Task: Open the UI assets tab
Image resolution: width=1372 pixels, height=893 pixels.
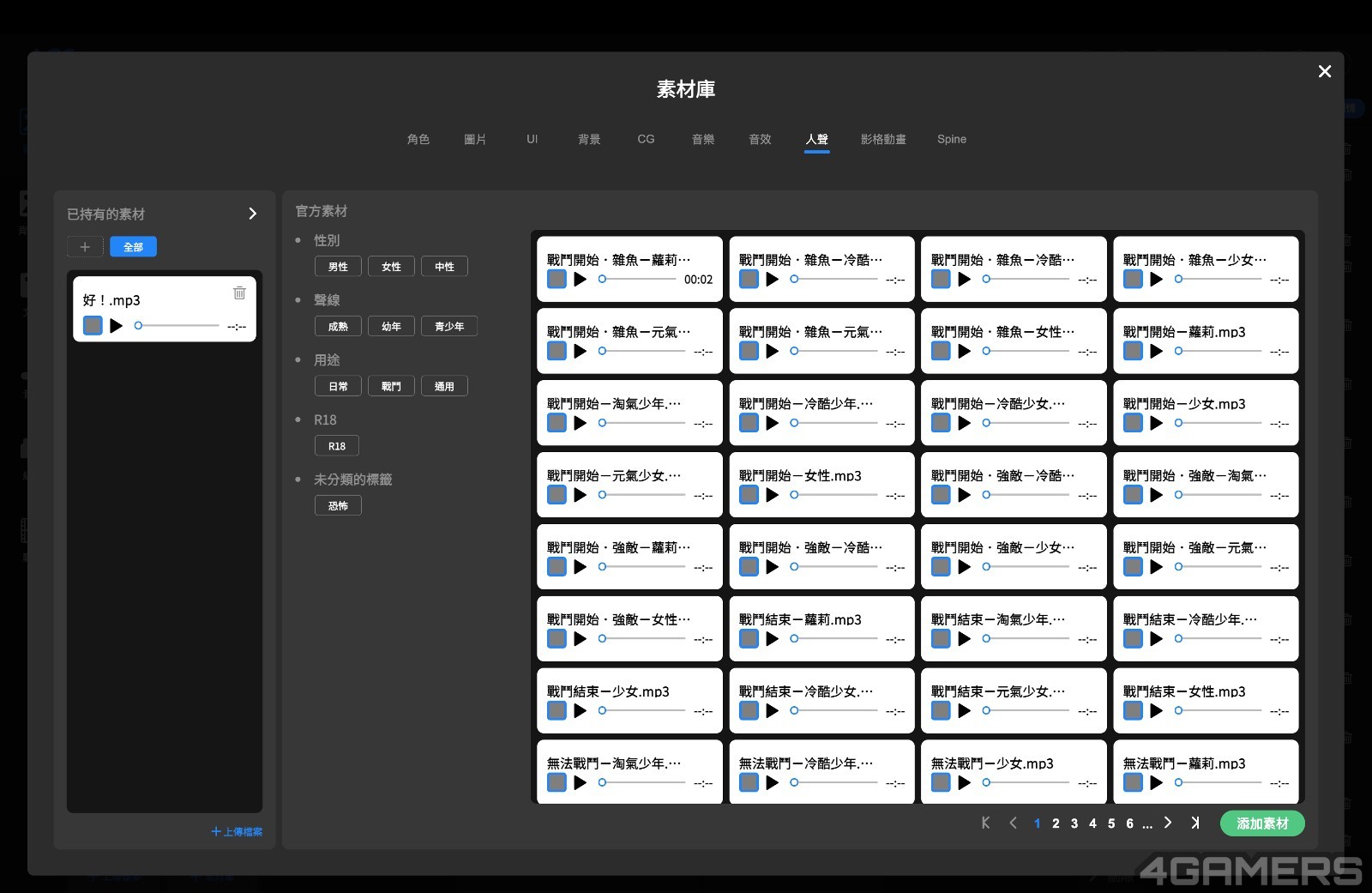Action: (532, 139)
